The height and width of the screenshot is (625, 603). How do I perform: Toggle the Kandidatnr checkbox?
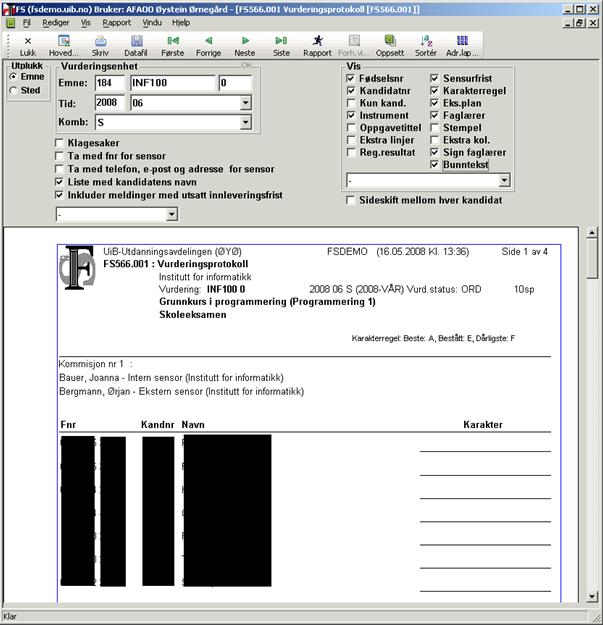(351, 91)
